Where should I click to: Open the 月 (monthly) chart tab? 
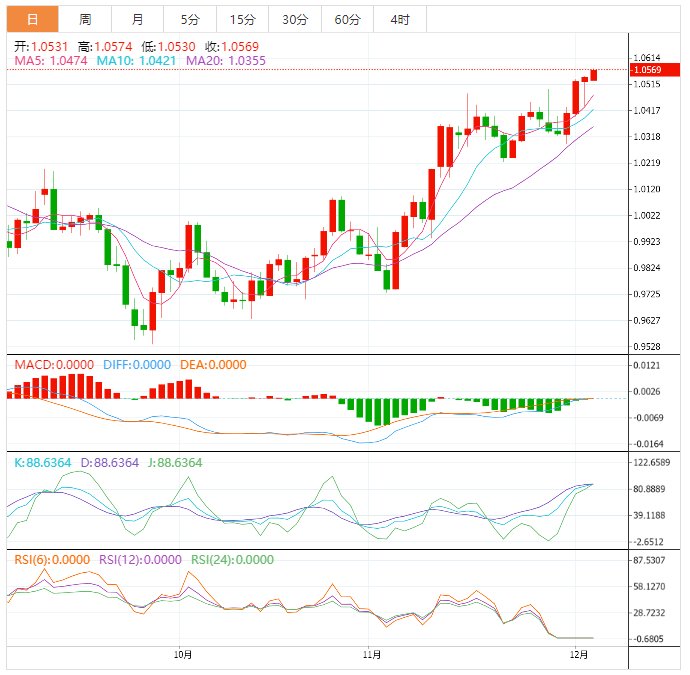click(x=137, y=19)
